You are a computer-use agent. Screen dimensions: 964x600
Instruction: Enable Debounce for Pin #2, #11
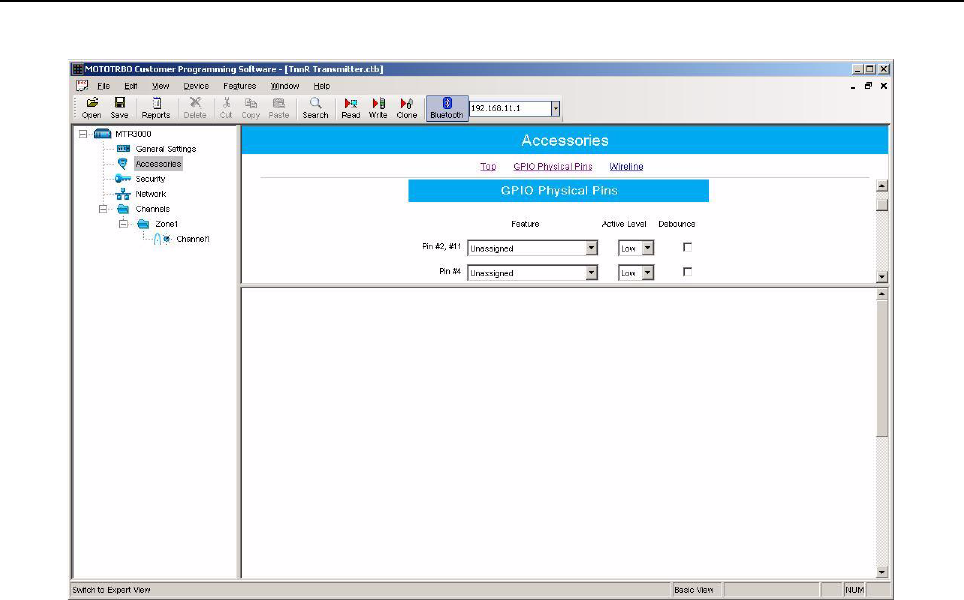coord(687,247)
